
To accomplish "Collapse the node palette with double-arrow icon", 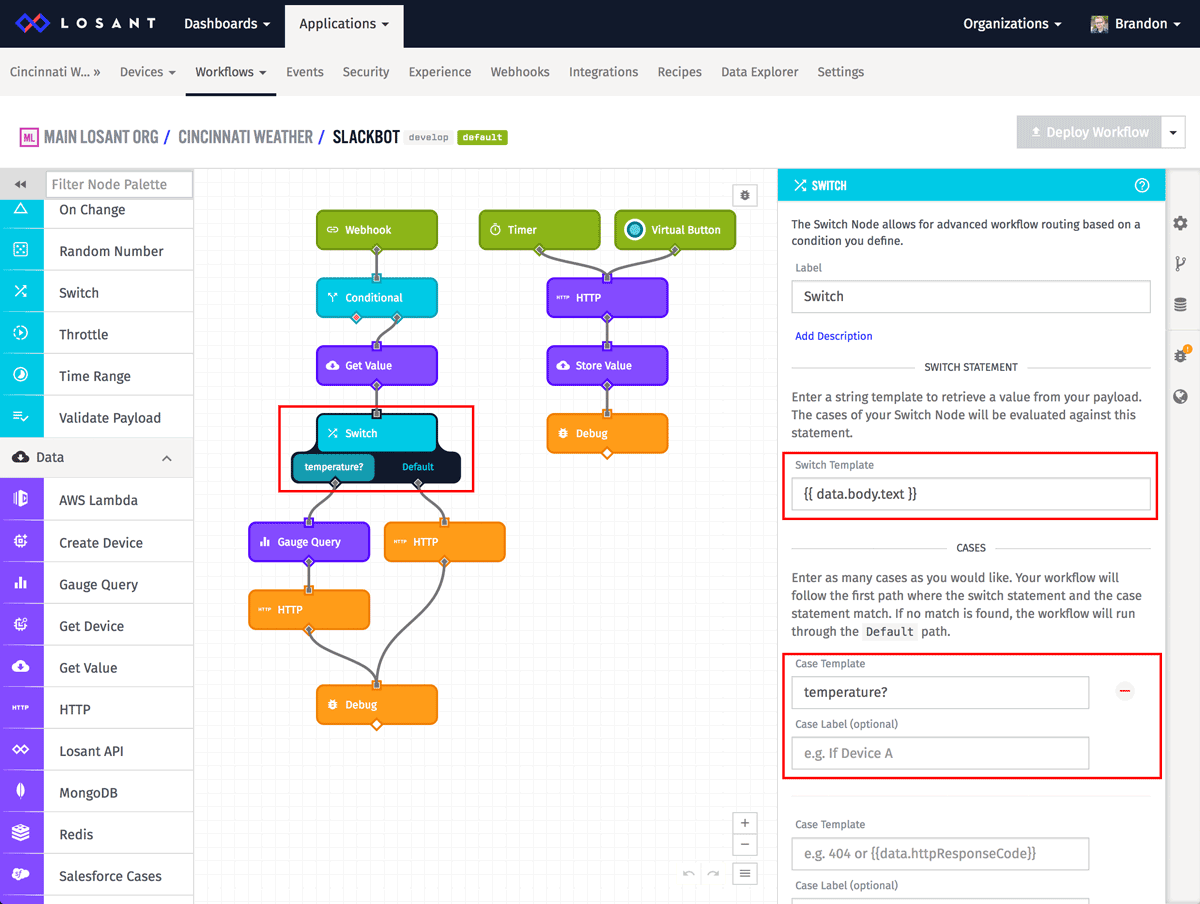I will [20, 184].
